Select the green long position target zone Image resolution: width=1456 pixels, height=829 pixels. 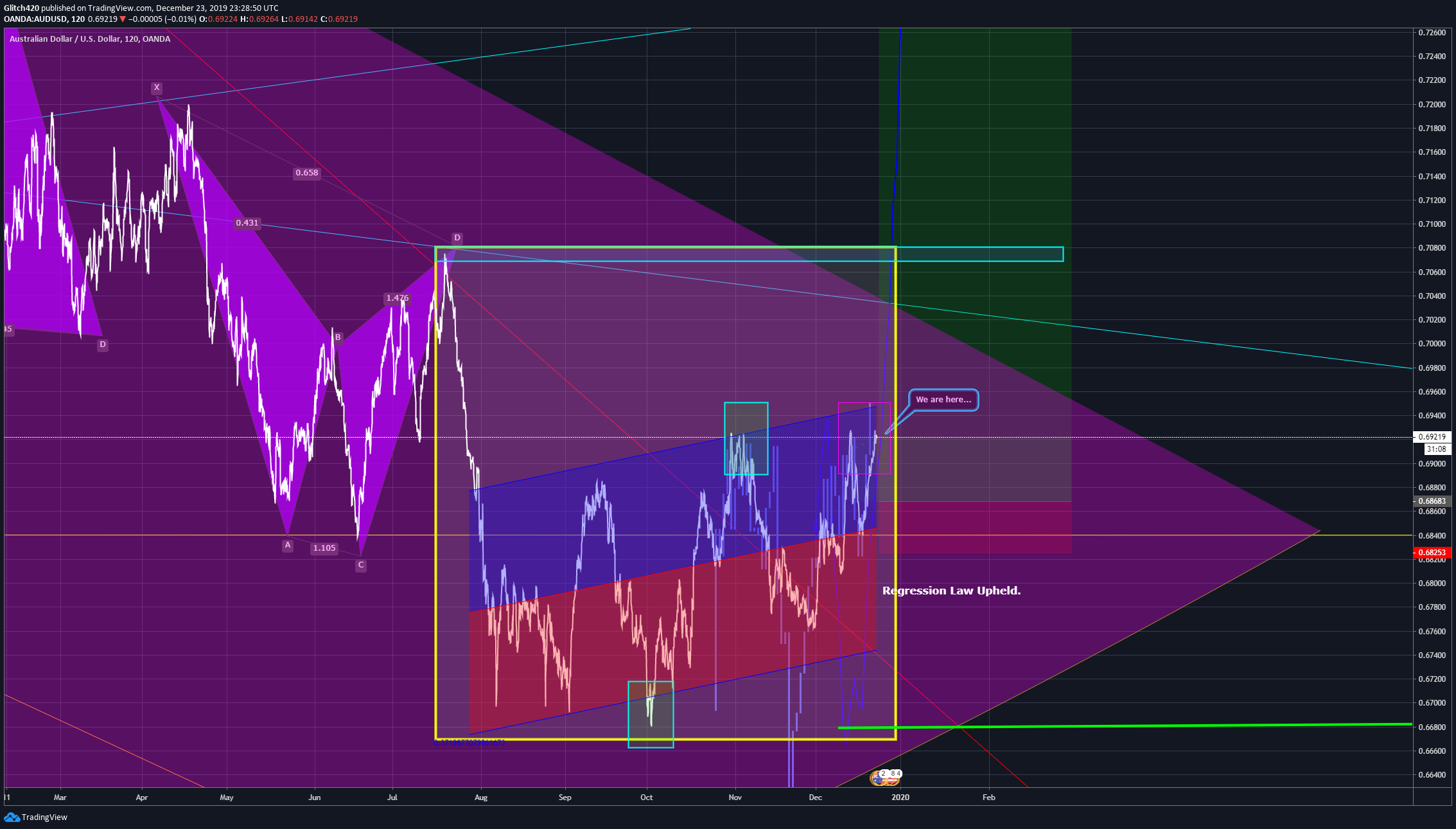(975, 264)
